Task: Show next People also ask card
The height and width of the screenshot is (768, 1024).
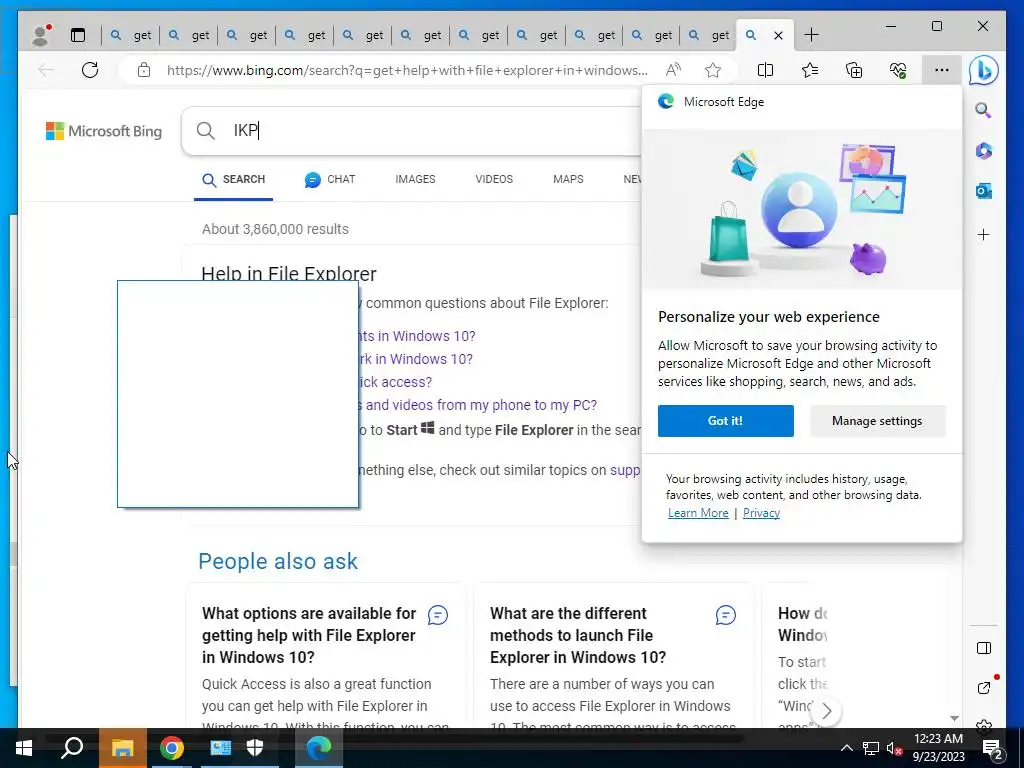Action: [x=826, y=711]
